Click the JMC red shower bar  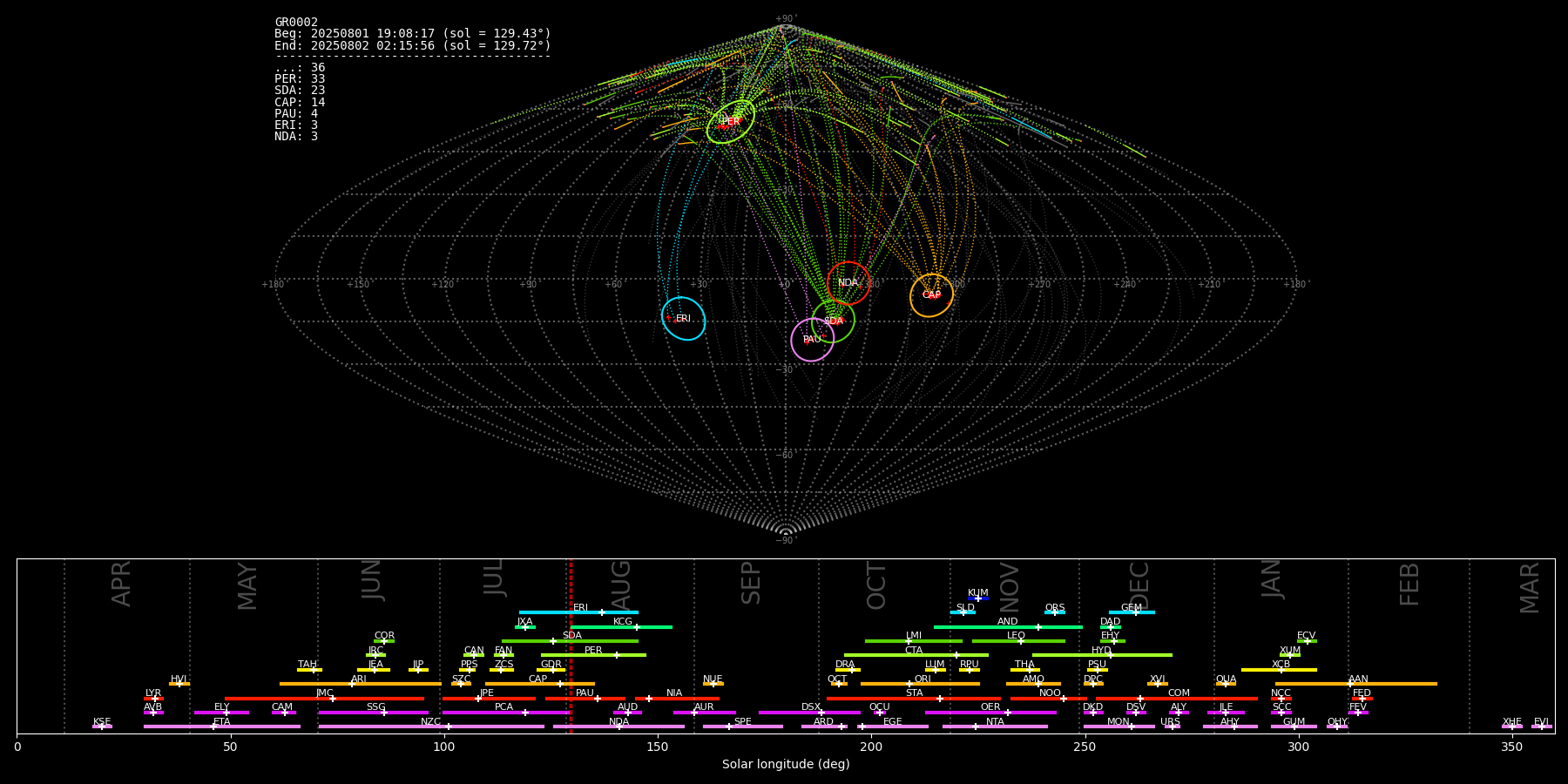(324, 699)
